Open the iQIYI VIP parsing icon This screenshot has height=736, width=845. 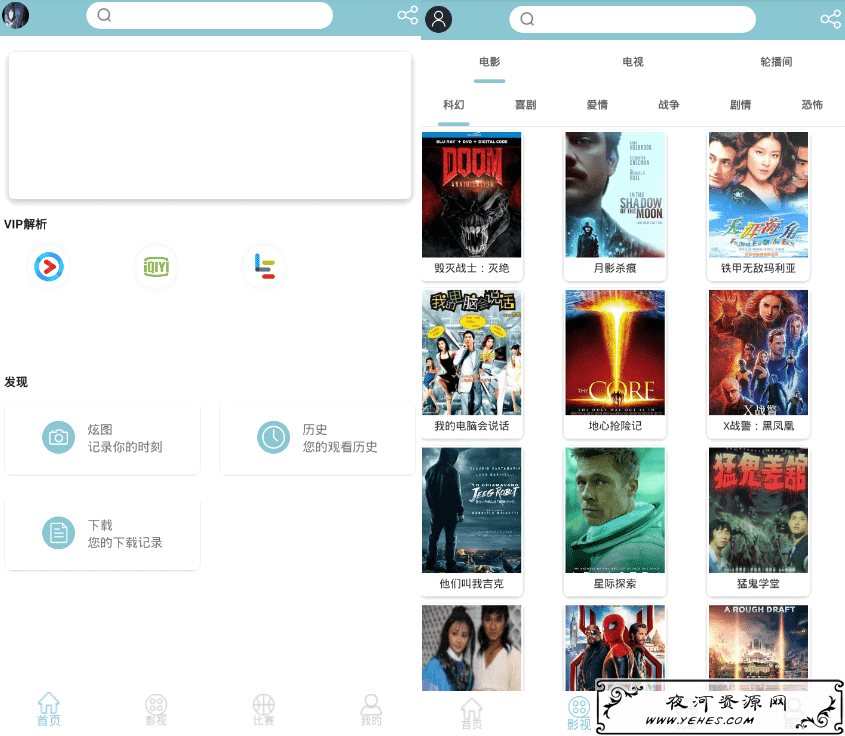156,266
